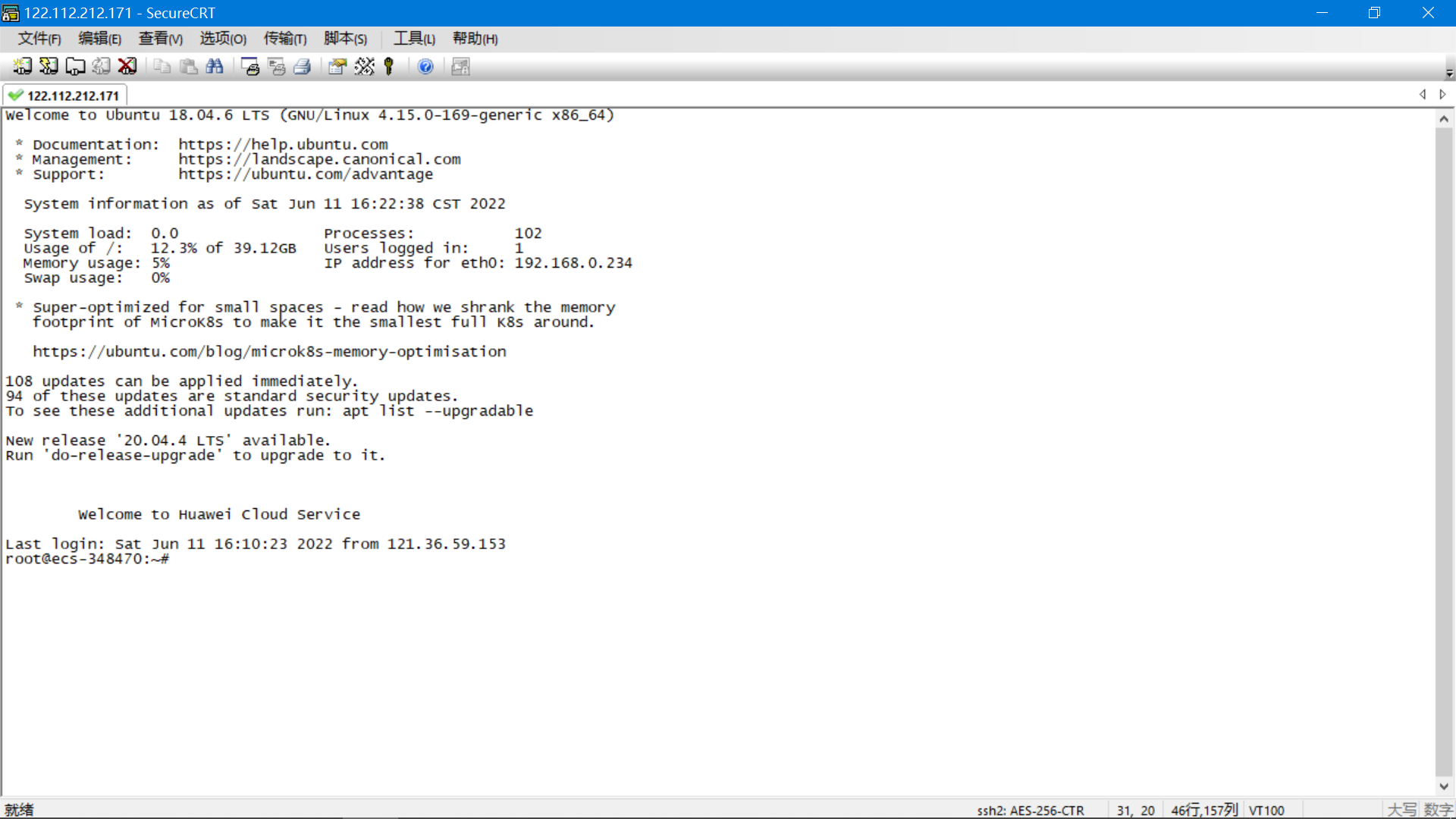
Task: Click the Print Screen toolbar icon
Action: pyautogui.click(x=250, y=67)
